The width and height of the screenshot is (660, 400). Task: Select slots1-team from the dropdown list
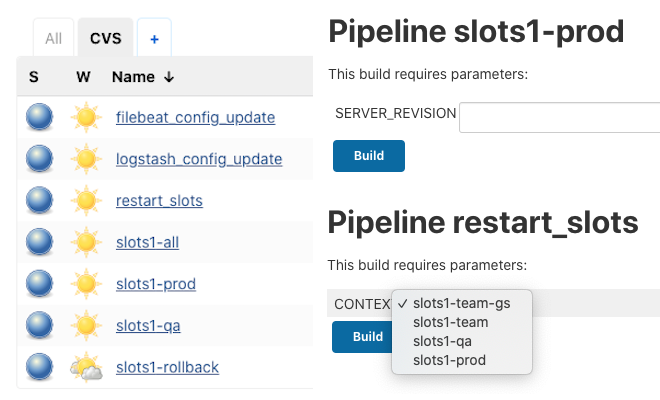[x=450, y=322]
